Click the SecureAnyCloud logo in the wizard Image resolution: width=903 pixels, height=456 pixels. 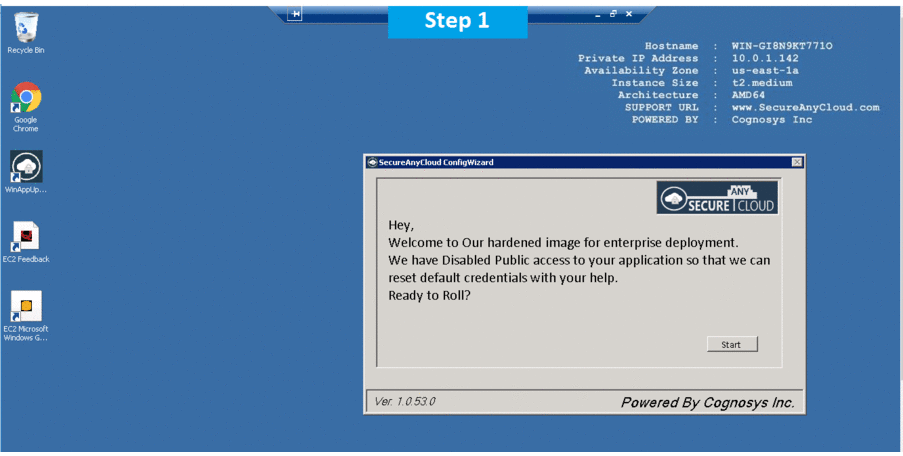coord(716,198)
